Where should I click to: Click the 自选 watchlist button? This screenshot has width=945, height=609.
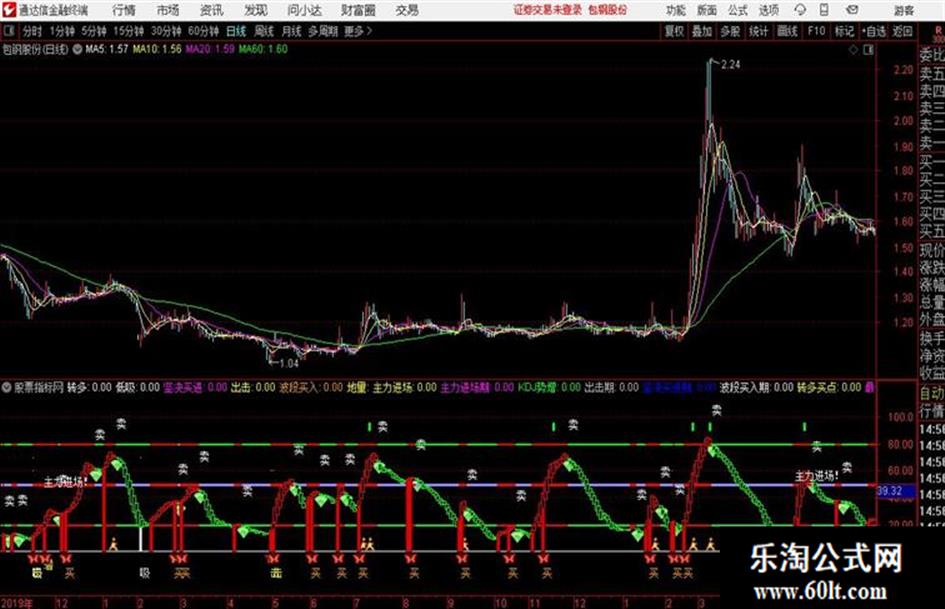point(873,31)
